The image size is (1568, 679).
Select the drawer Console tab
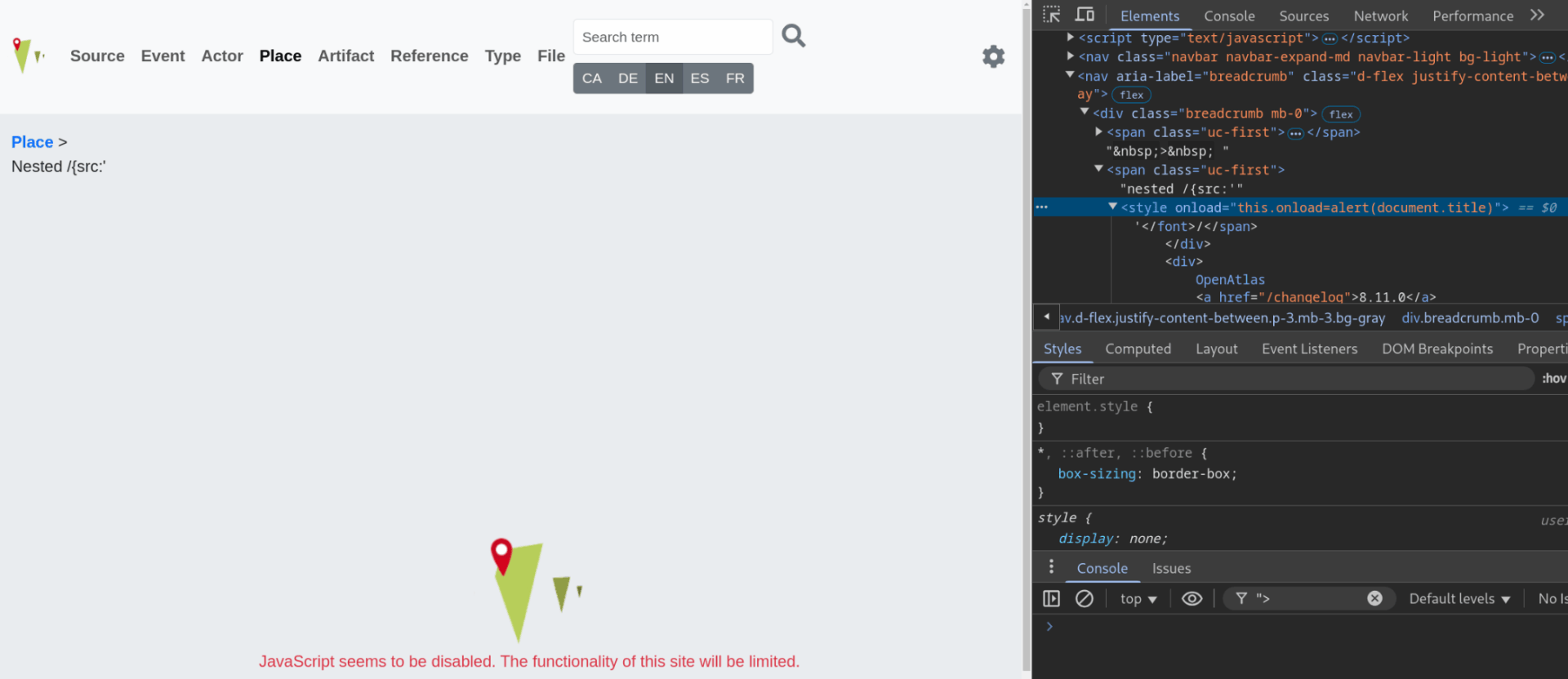[1102, 568]
